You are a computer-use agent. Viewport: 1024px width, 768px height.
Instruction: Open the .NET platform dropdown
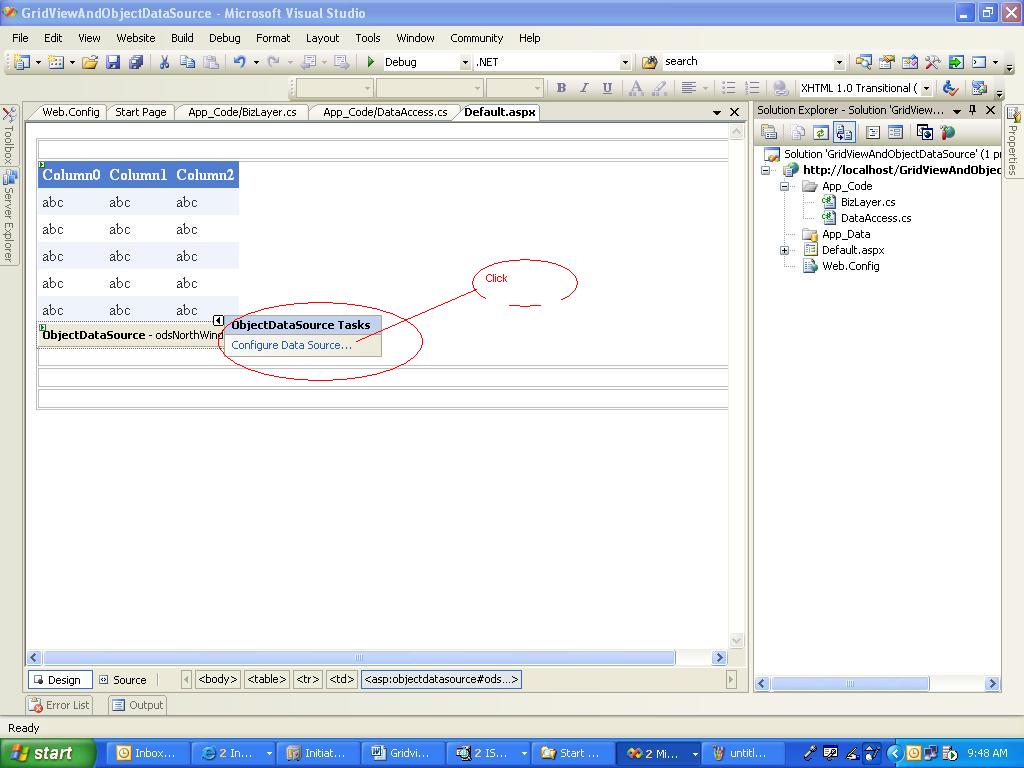point(625,62)
